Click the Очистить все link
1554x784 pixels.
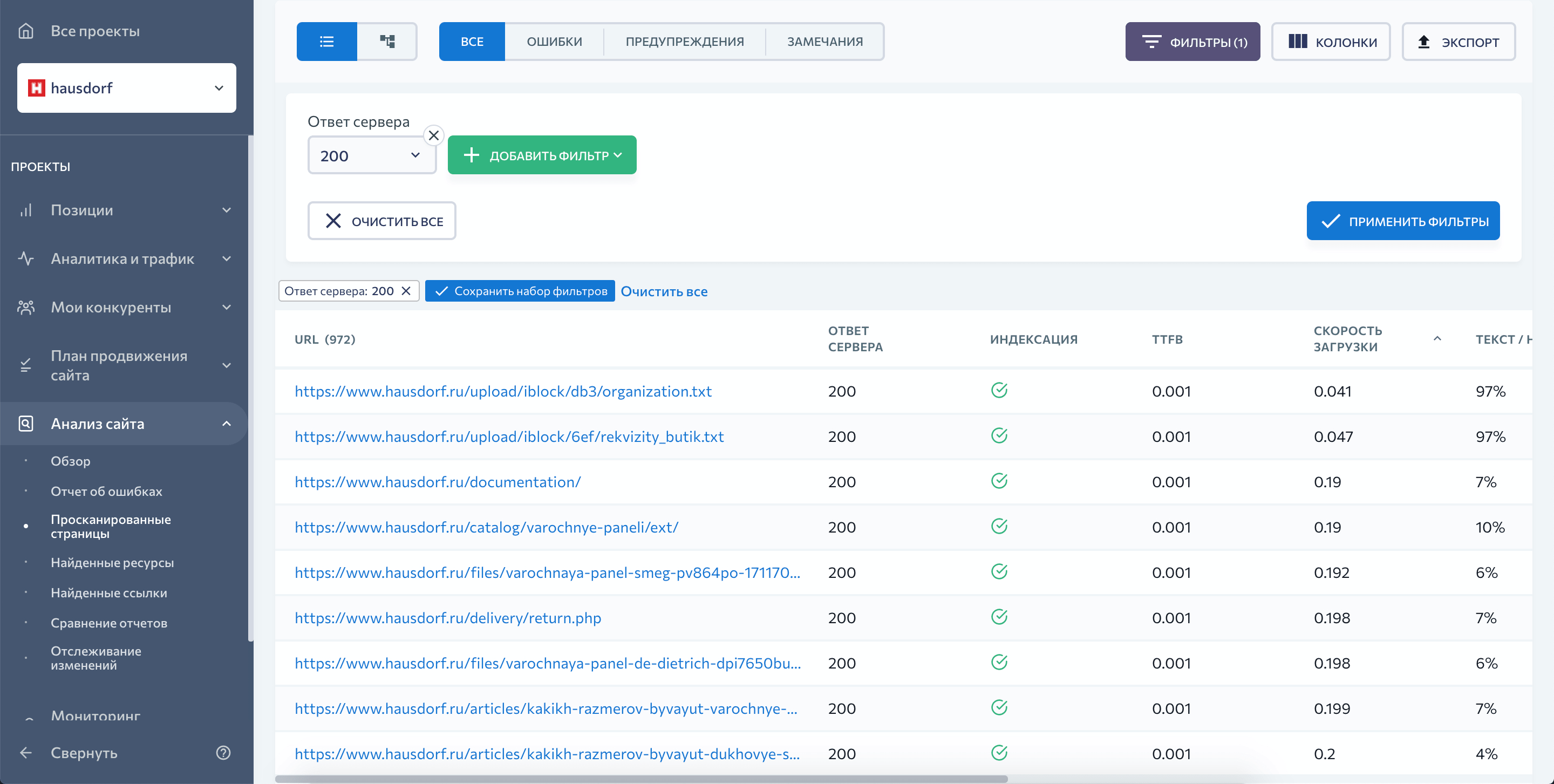click(664, 291)
